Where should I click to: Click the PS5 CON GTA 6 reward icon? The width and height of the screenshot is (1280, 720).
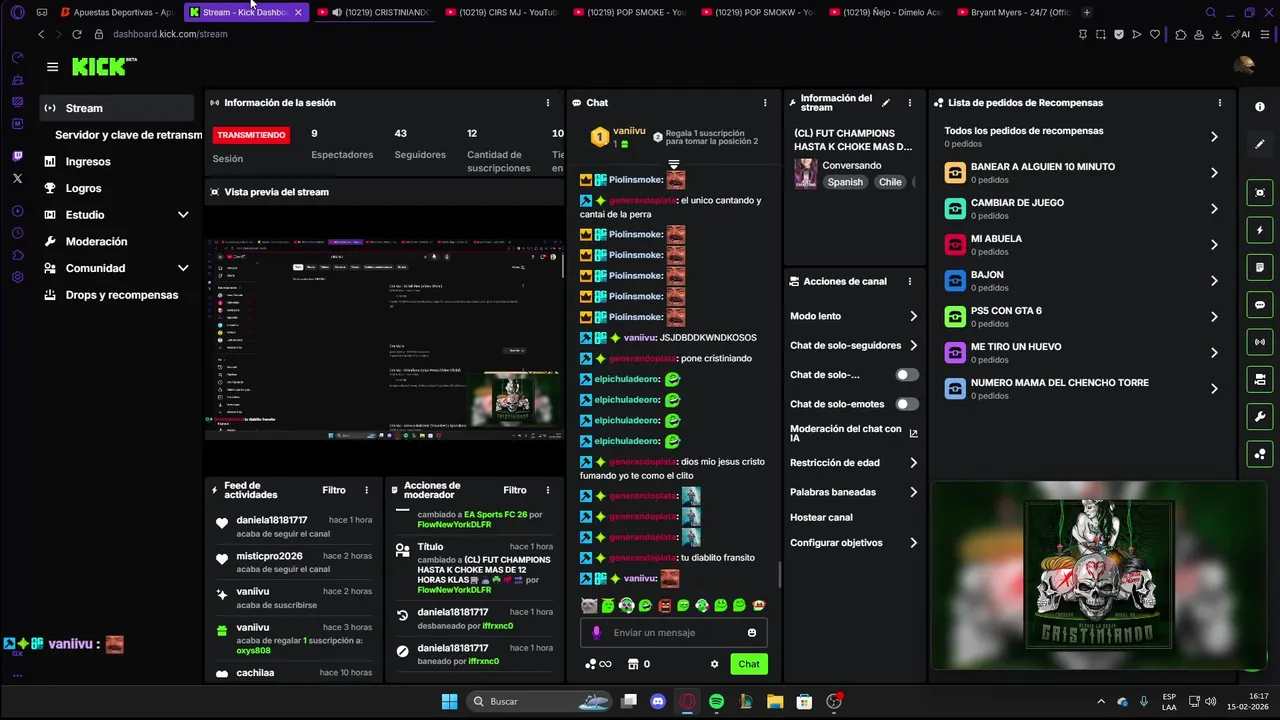coord(955,317)
